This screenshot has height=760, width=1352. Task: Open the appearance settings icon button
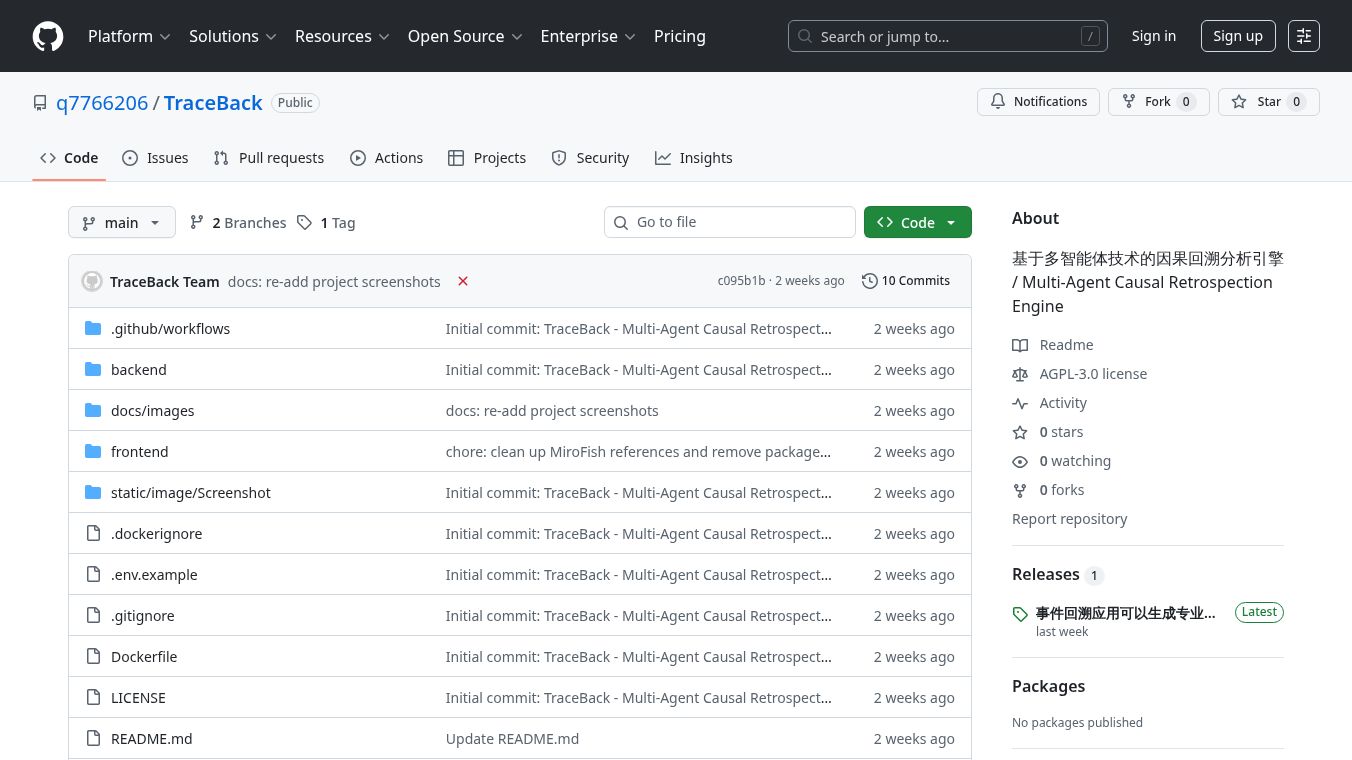[x=1303, y=36]
